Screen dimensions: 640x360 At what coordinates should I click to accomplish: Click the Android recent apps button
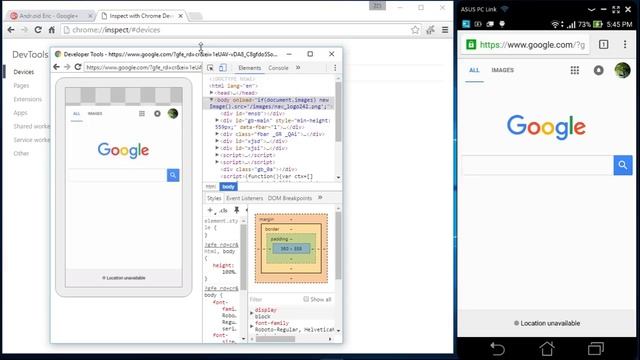point(596,349)
